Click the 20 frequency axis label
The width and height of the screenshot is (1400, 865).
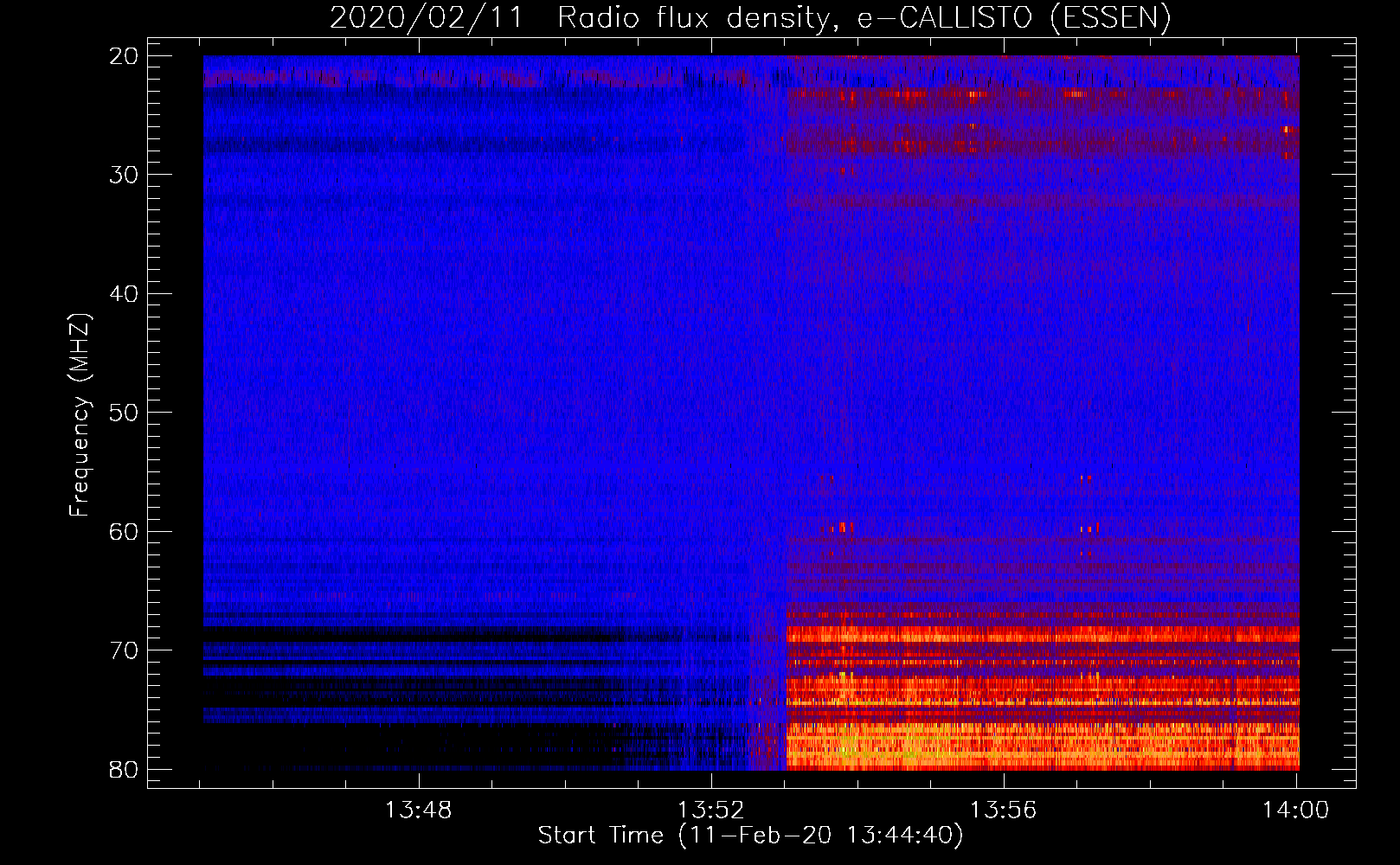point(124,56)
